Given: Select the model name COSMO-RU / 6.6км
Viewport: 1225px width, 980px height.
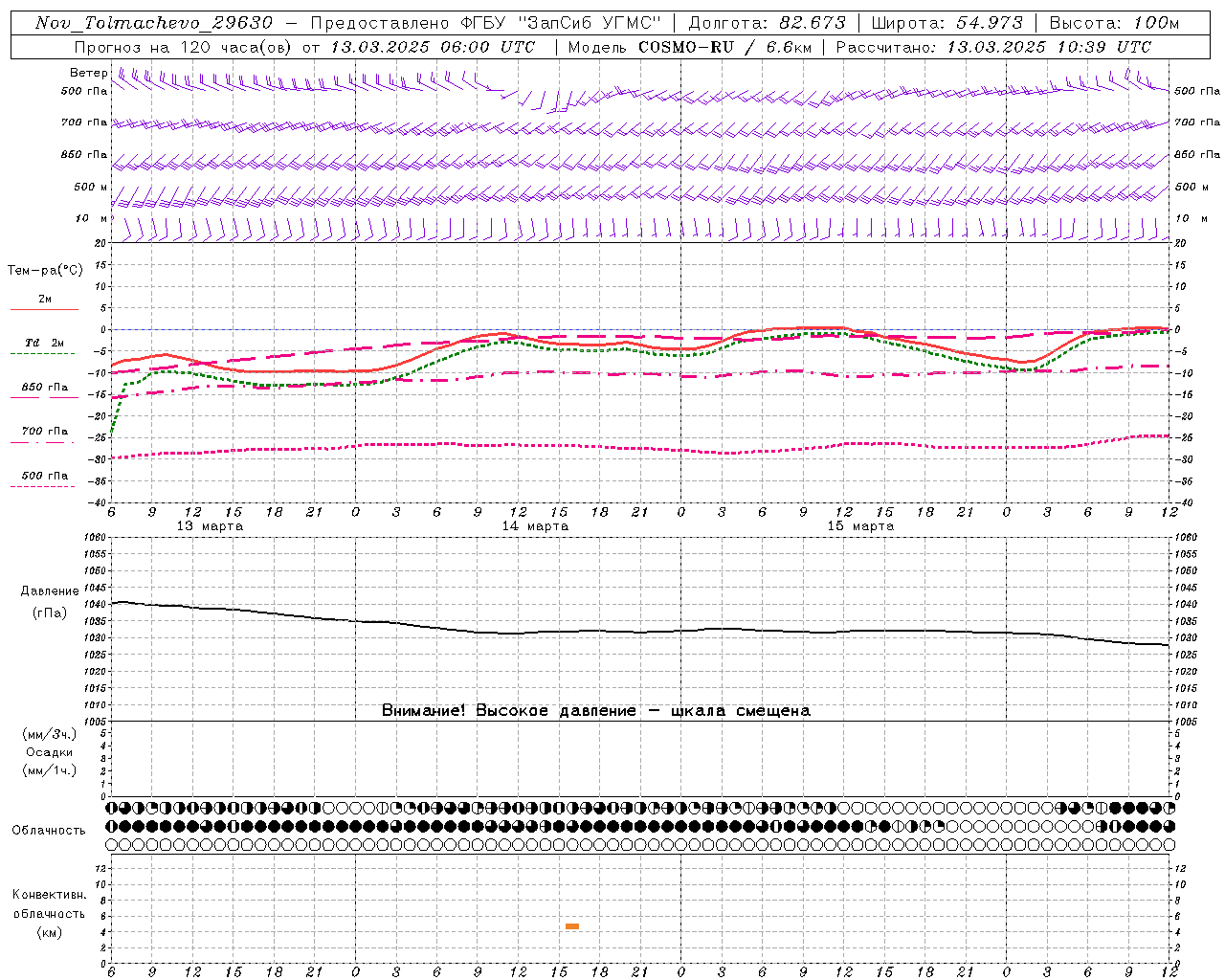Looking at the screenshot, I should coord(724,47).
